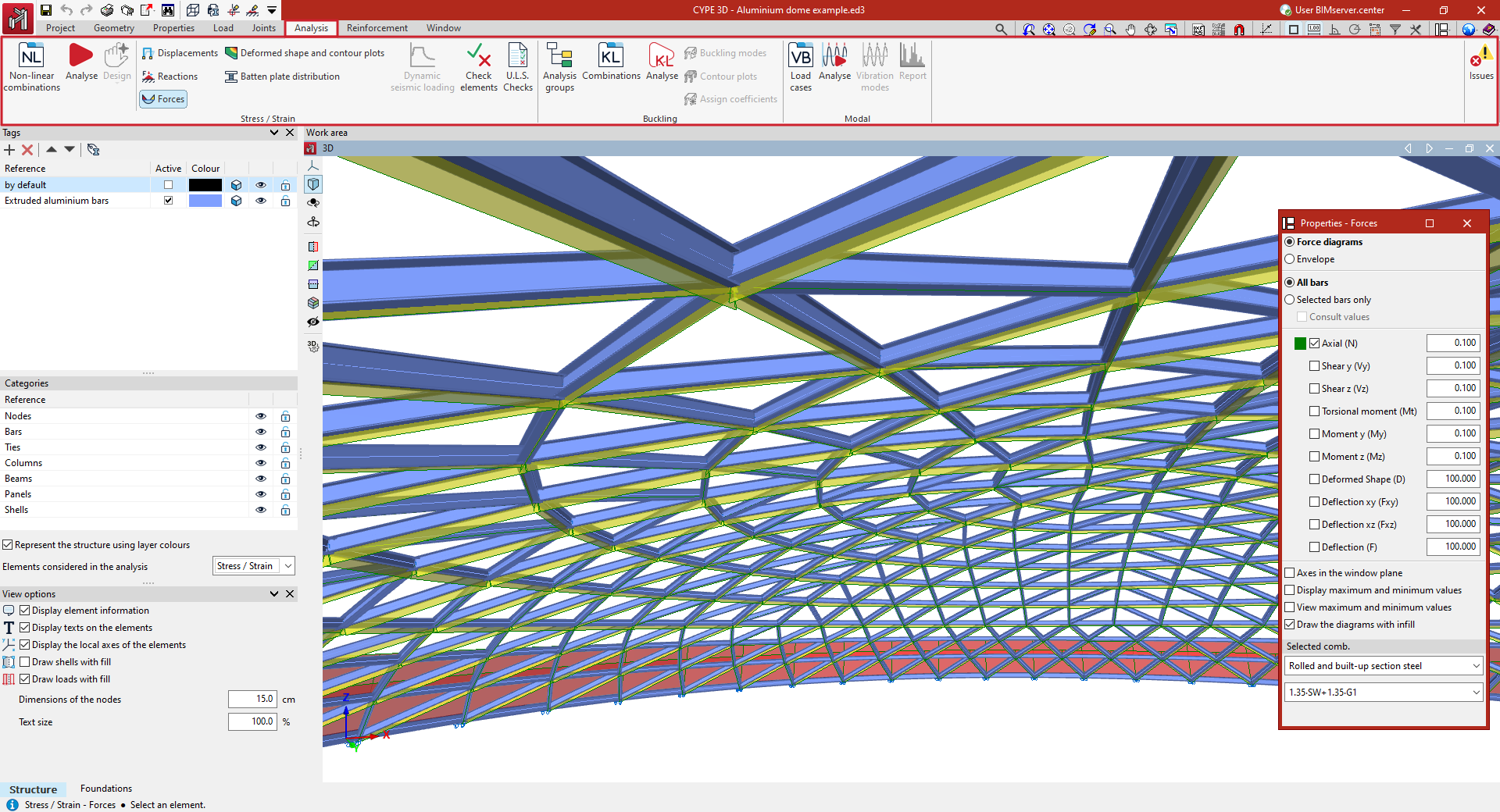Open the 1.35·SW+1.35·G1 combination dropdown
This screenshot has width=1500, height=812.
[x=1383, y=693]
